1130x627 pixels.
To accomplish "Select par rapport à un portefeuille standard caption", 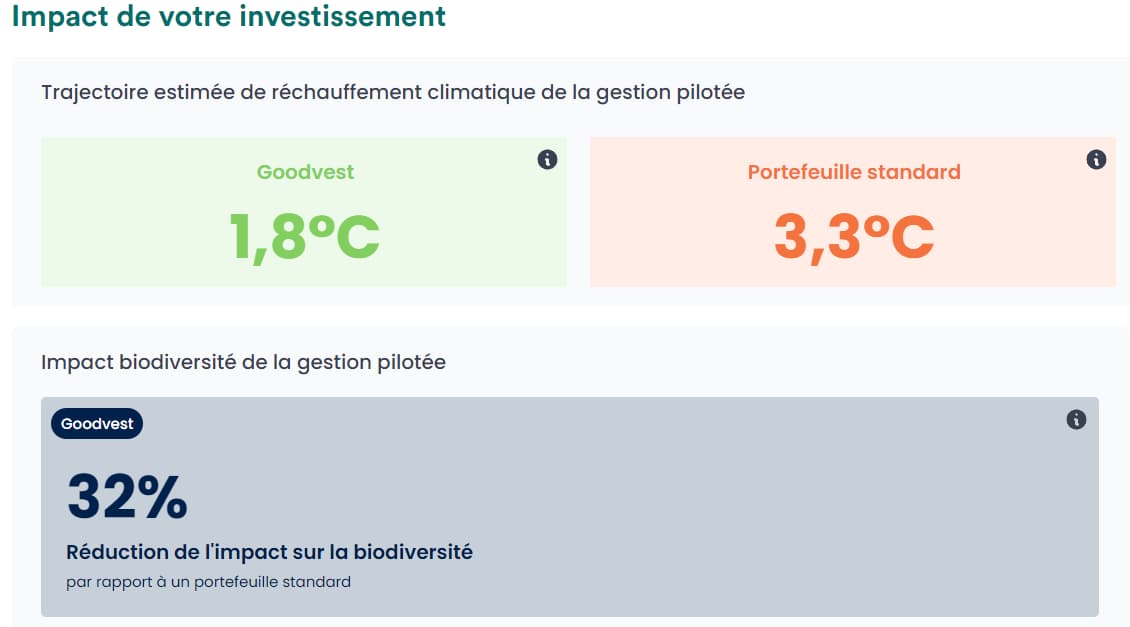I will point(208,580).
